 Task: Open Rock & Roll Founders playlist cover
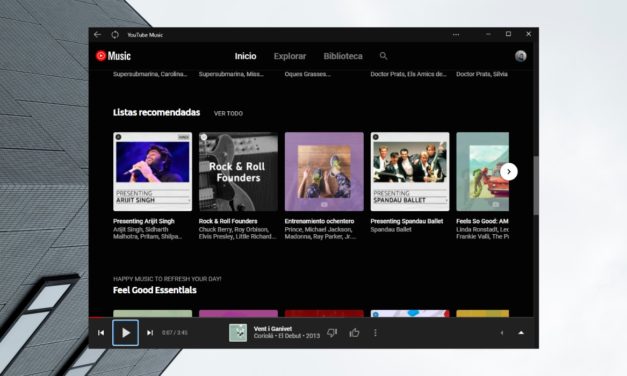238,172
